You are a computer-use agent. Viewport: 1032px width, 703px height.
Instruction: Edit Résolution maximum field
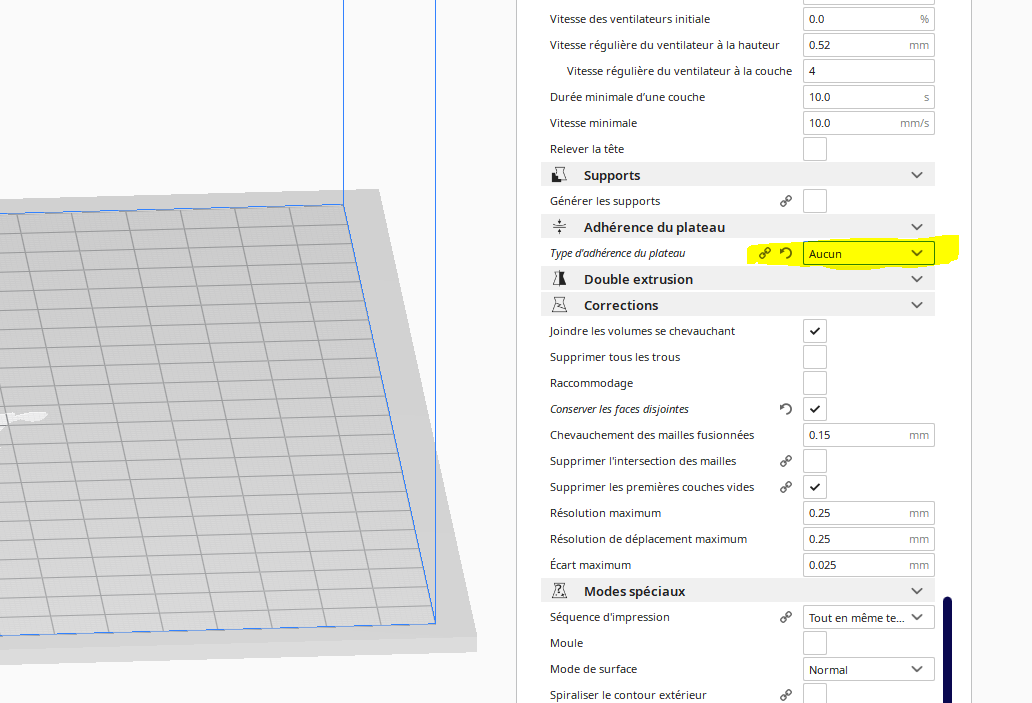tap(869, 513)
